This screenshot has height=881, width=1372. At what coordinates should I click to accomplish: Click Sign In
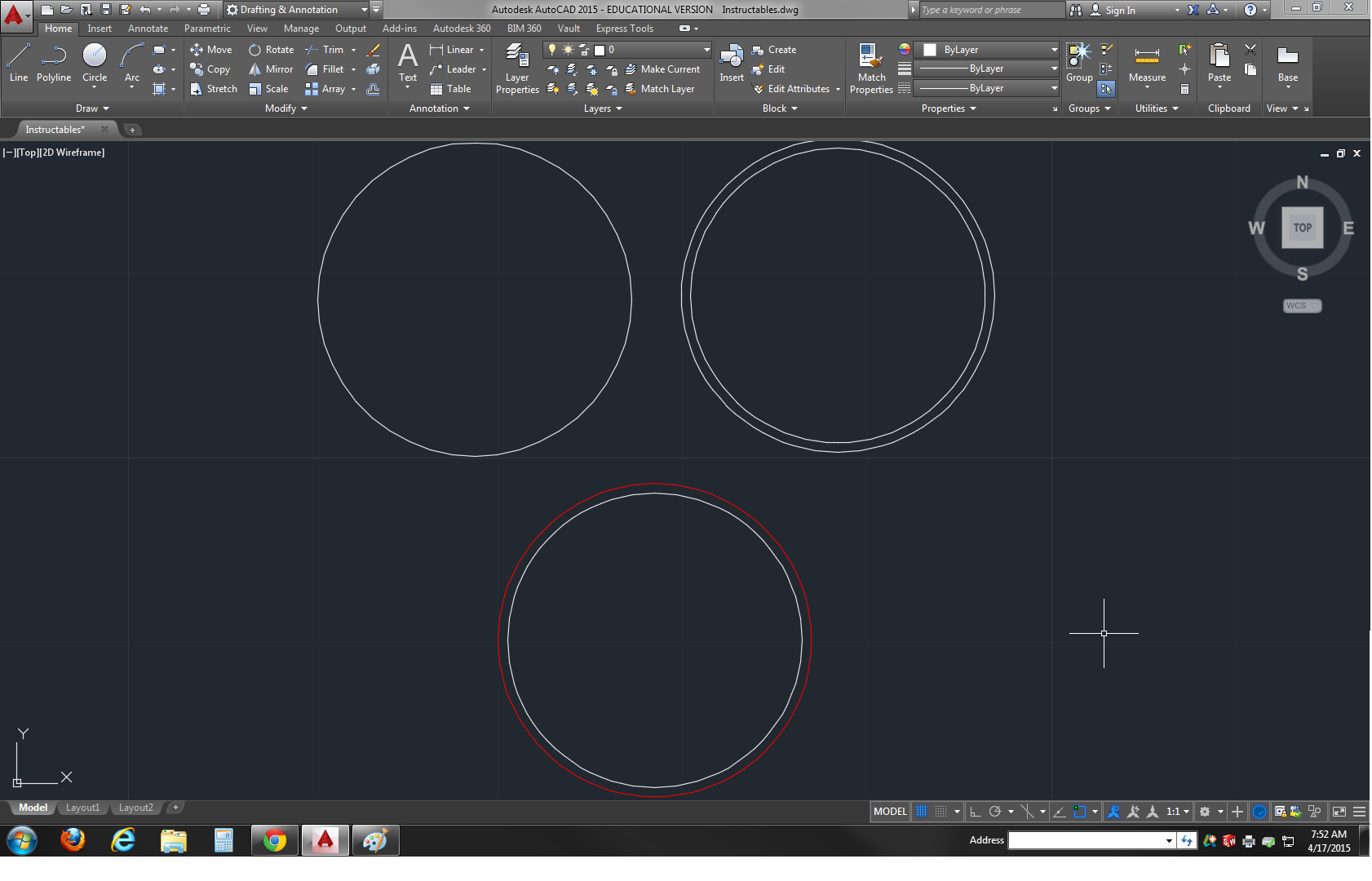(1113, 10)
